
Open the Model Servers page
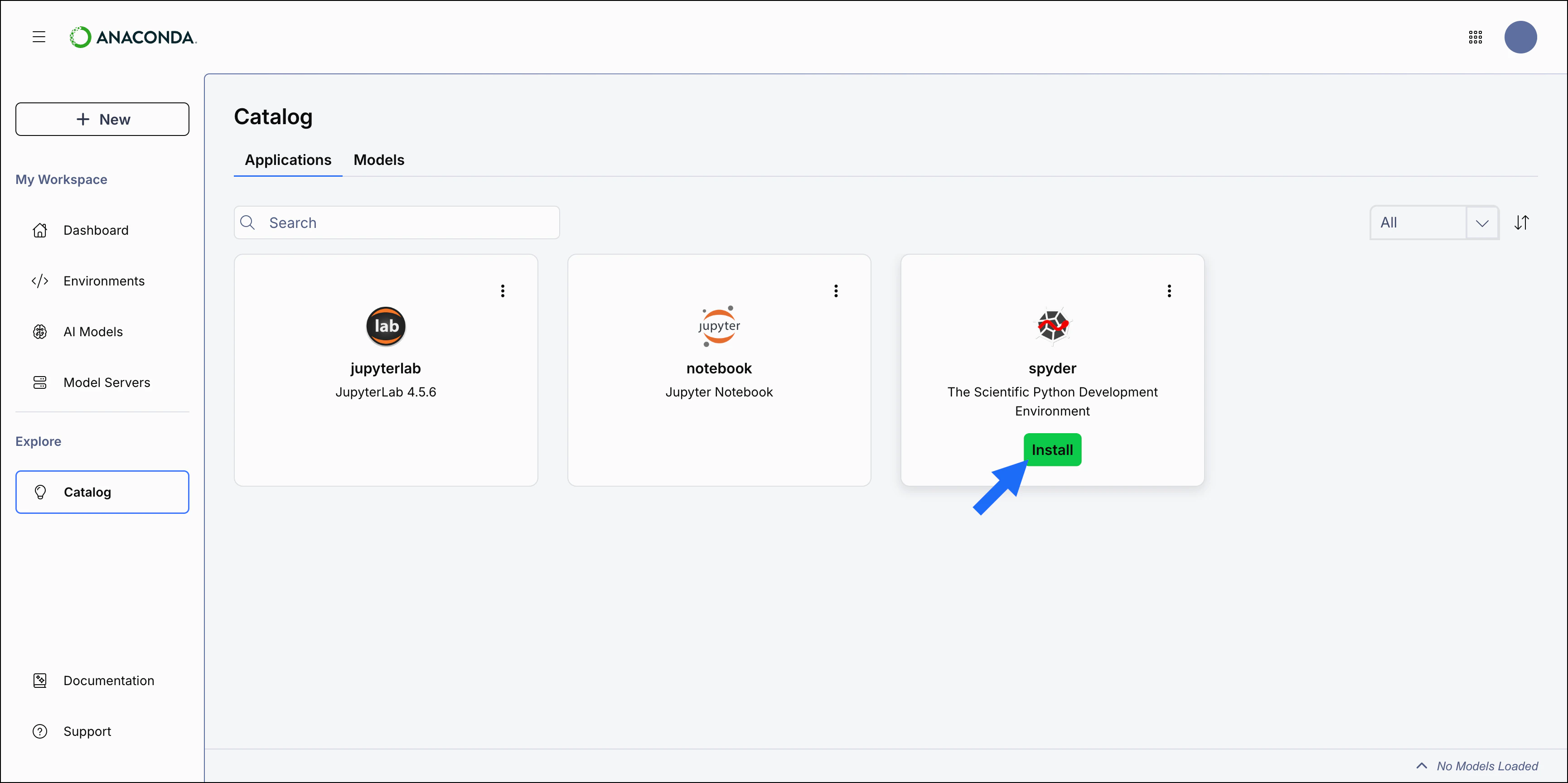106,383
